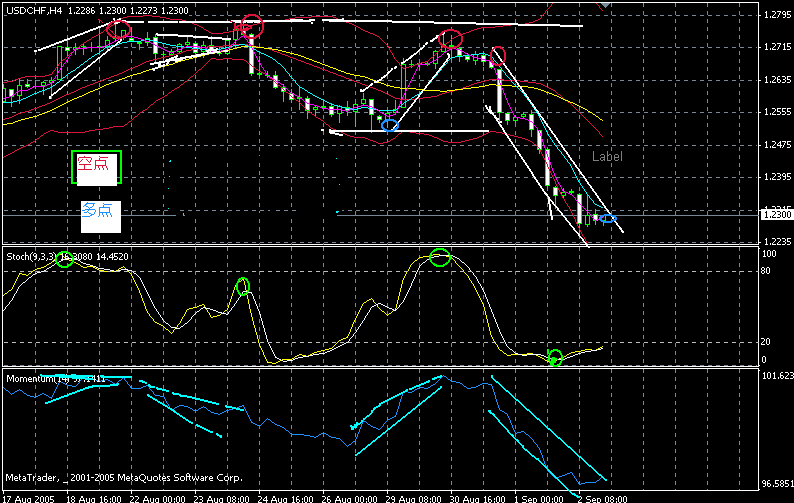Select the gray Label text object
Viewport: 794px width, 503px height.
coord(607,157)
